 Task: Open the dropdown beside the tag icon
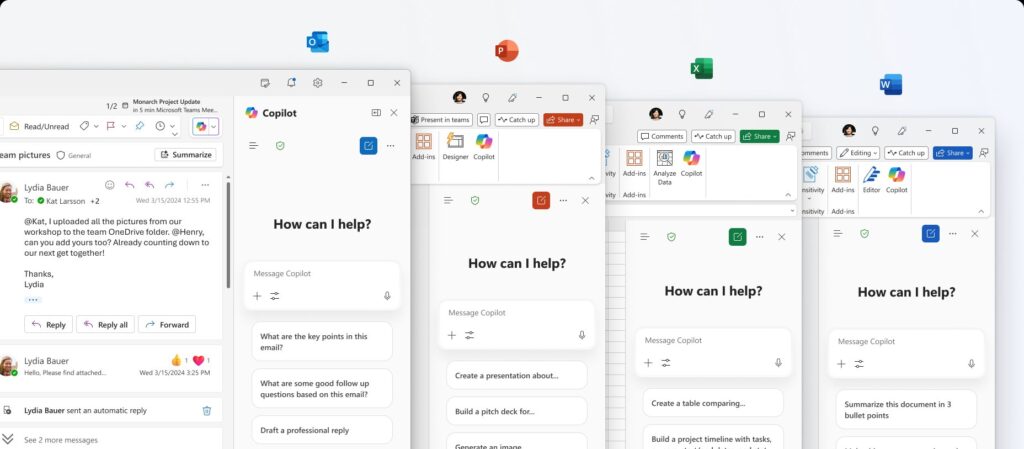tap(96, 127)
